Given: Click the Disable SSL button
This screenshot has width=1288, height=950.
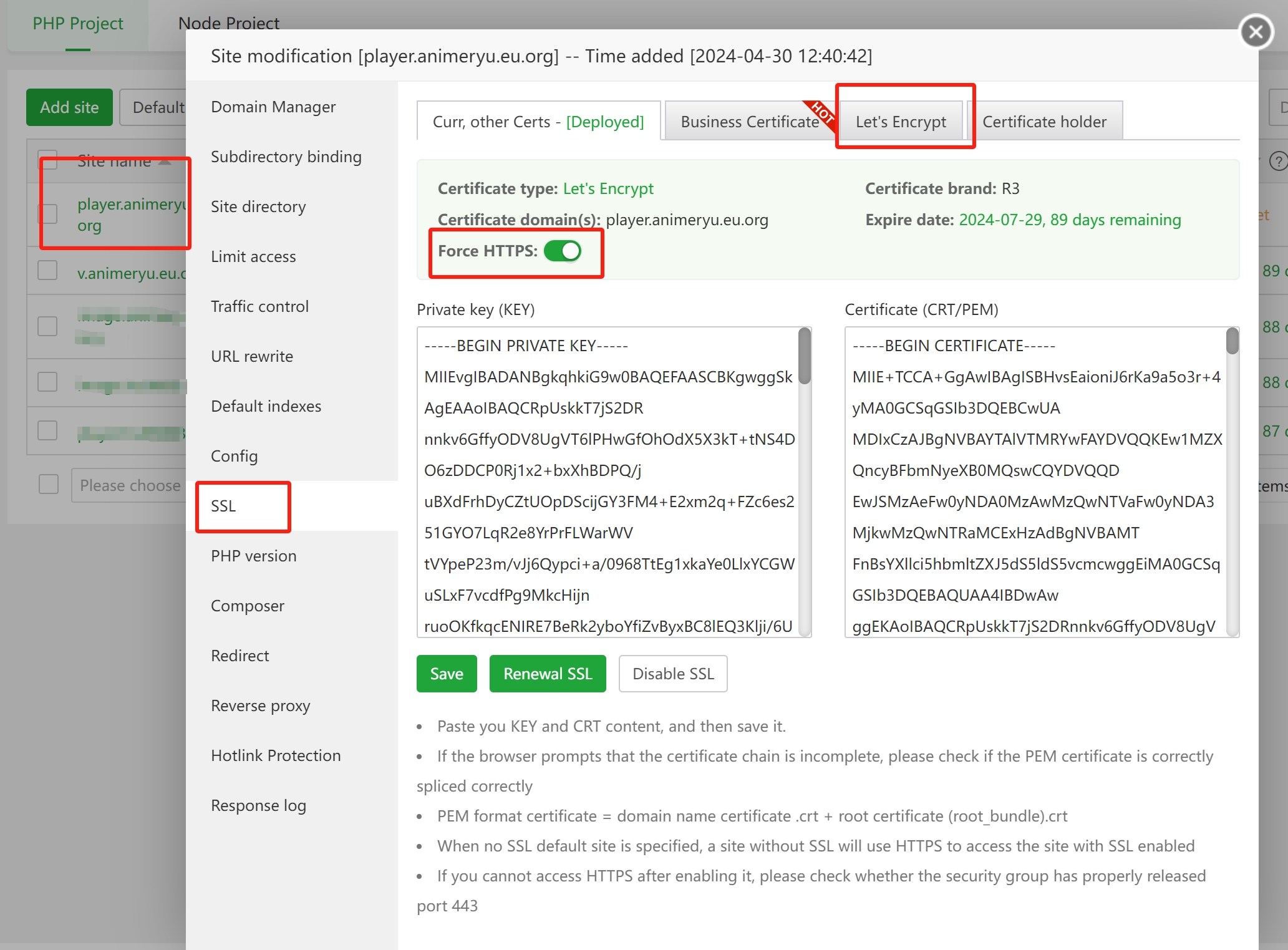Looking at the screenshot, I should (x=672, y=674).
